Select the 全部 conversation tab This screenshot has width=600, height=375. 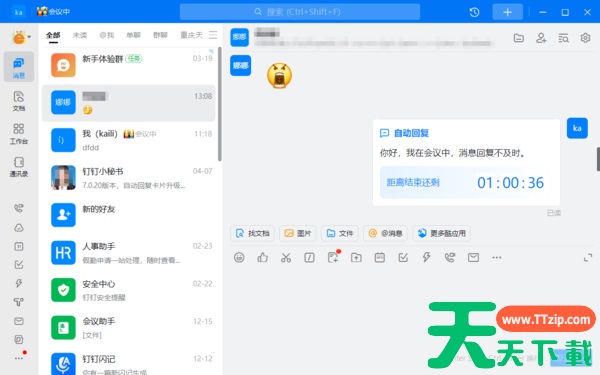(53, 35)
